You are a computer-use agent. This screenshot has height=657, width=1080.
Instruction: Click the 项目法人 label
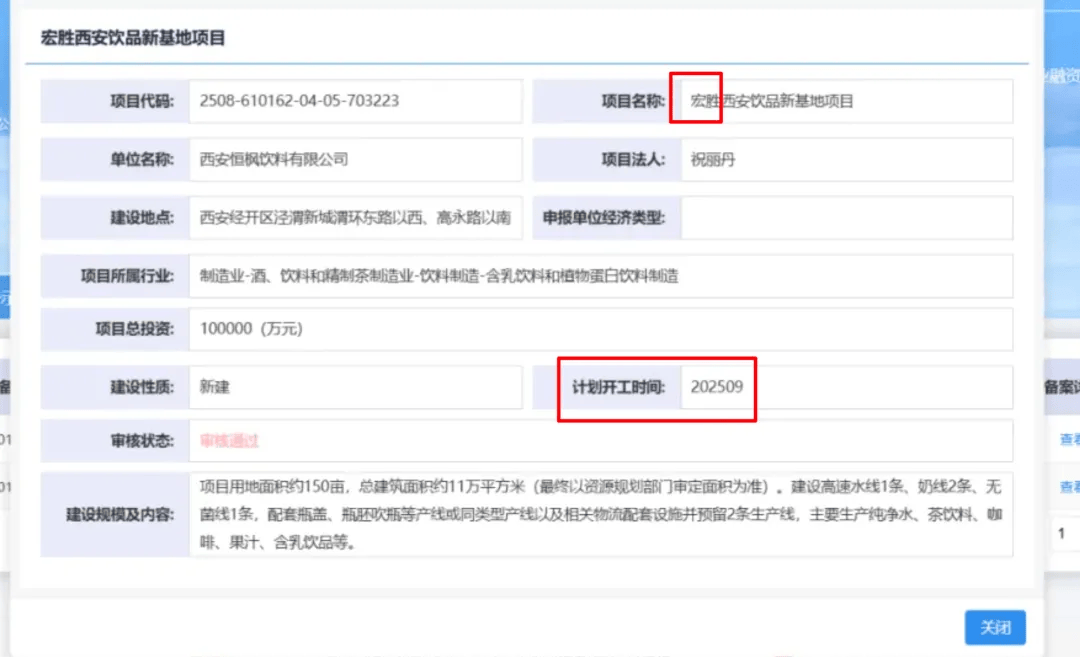click(633, 160)
